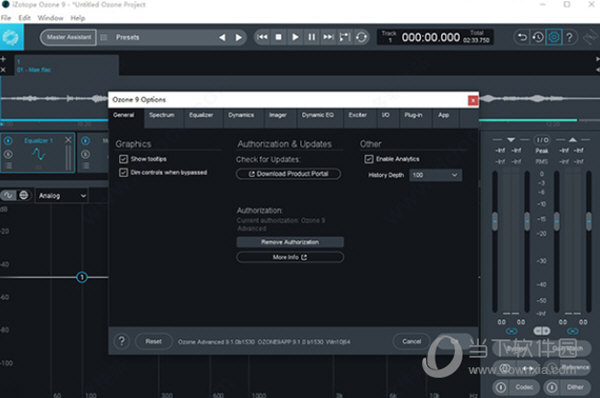
Task: Open the preset list icon beside Presets
Action: pos(104,38)
